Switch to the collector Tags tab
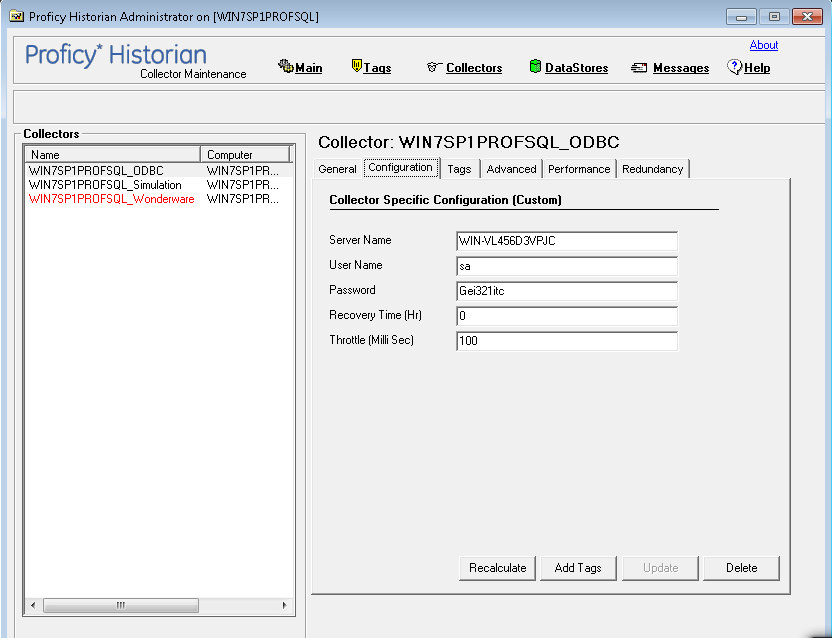 [460, 169]
